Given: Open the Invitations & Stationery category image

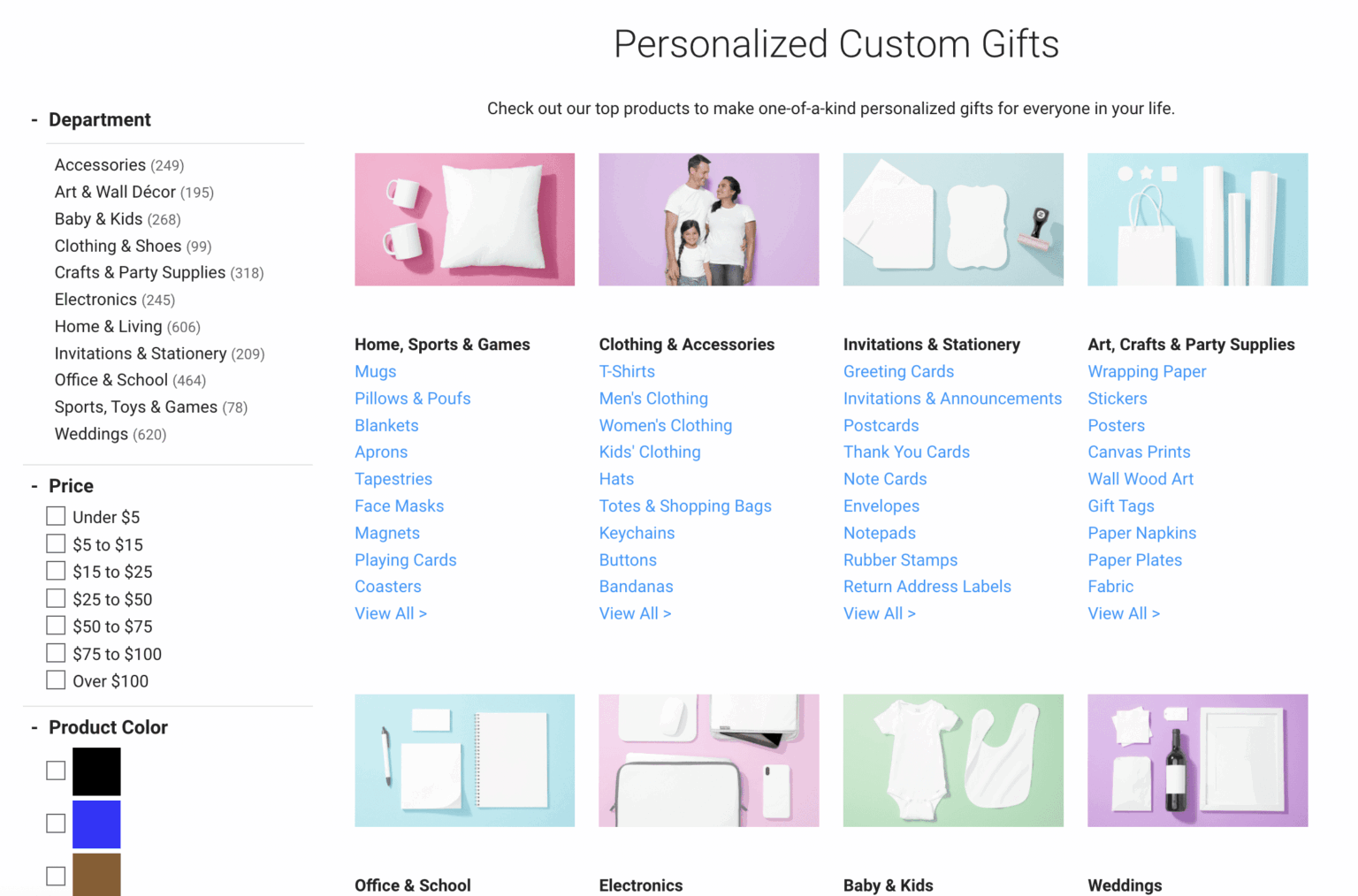Looking at the screenshot, I should (x=953, y=219).
